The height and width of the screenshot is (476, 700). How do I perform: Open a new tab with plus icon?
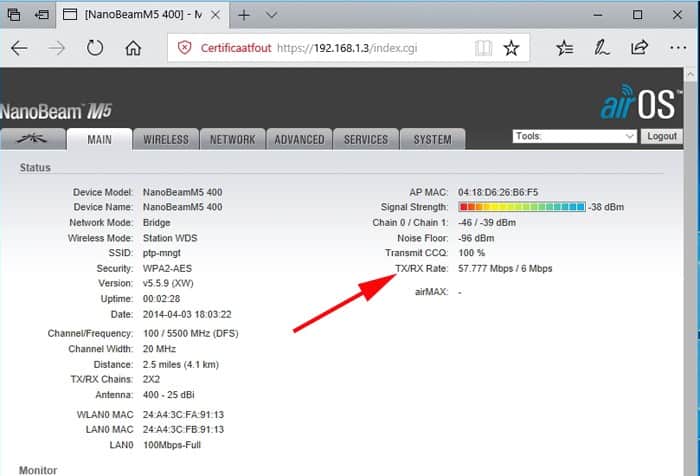244,15
